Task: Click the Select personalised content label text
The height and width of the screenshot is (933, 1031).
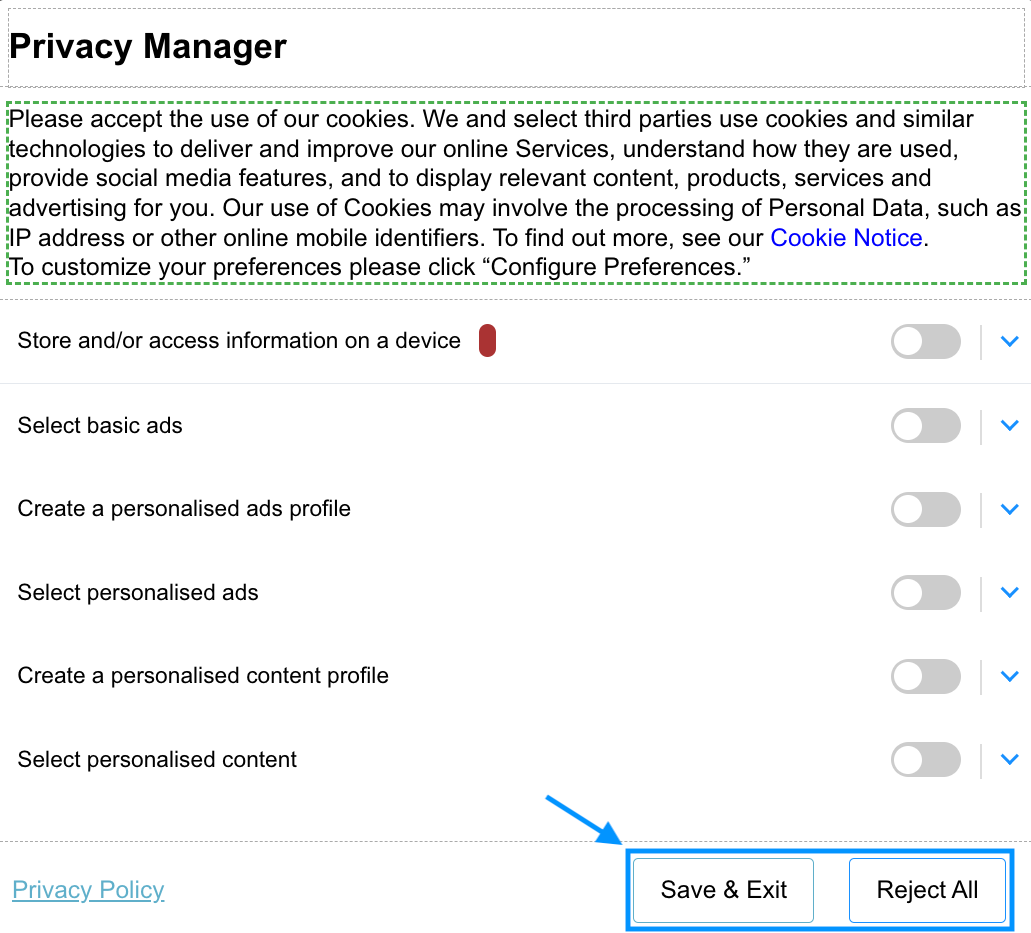Action: click(x=157, y=759)
